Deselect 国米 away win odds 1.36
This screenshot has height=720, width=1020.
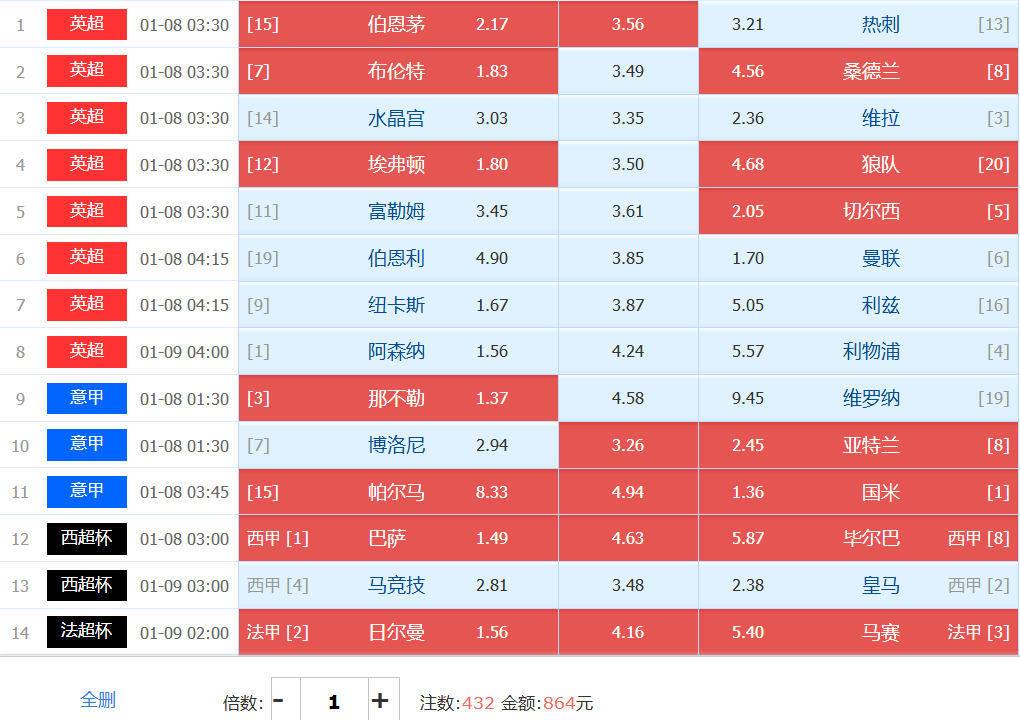[x=858, y=492]
